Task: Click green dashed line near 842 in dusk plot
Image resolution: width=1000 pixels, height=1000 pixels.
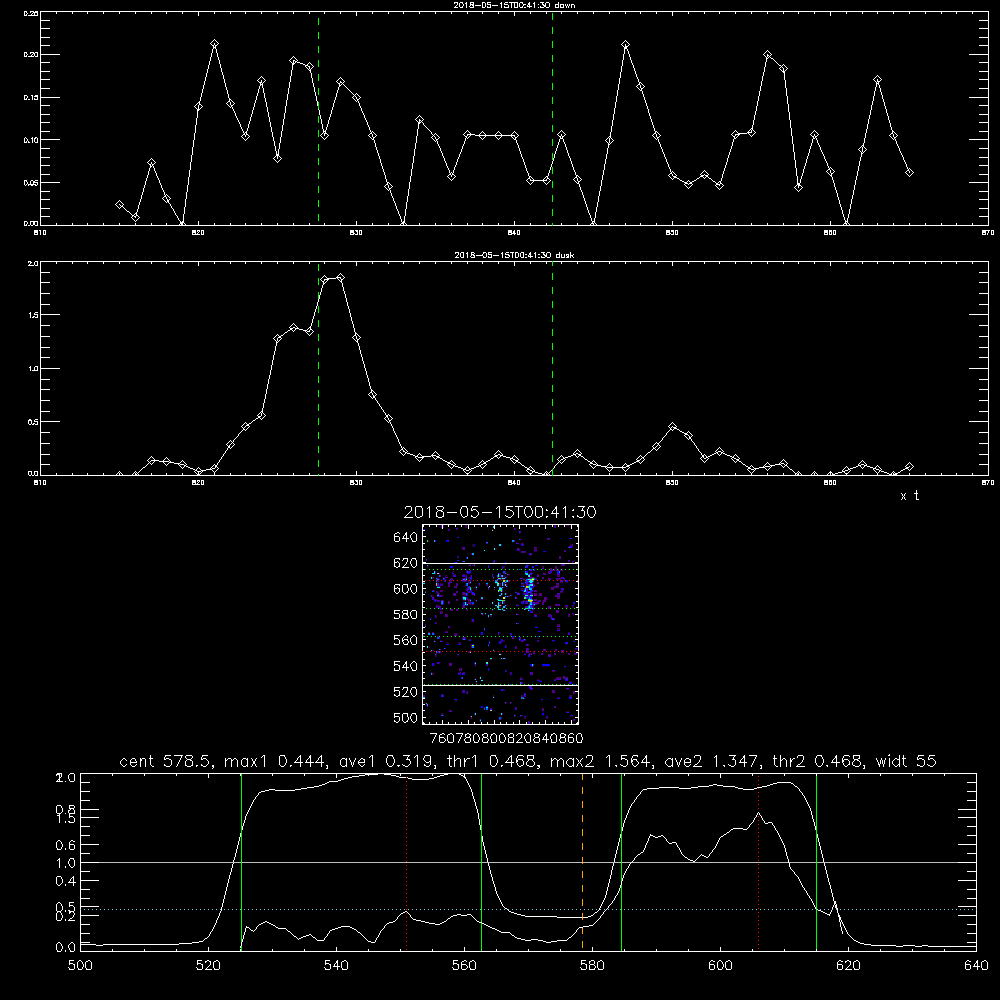Action: [x=552, y=369]
